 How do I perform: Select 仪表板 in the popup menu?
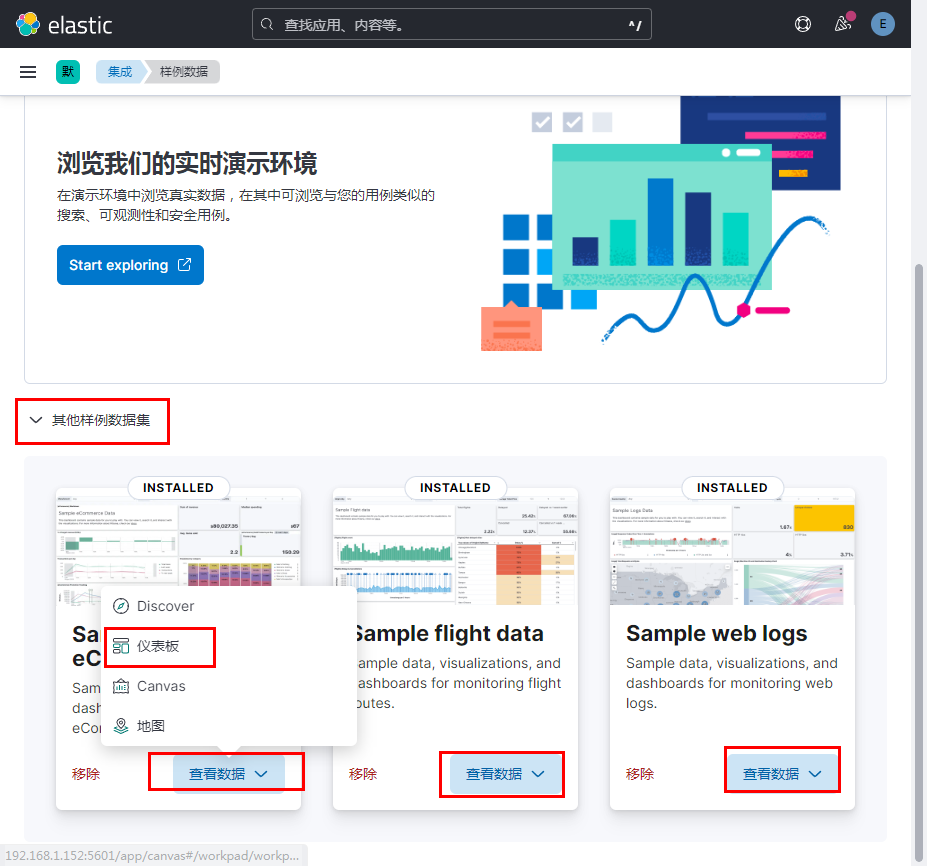[x=228, y=646]
